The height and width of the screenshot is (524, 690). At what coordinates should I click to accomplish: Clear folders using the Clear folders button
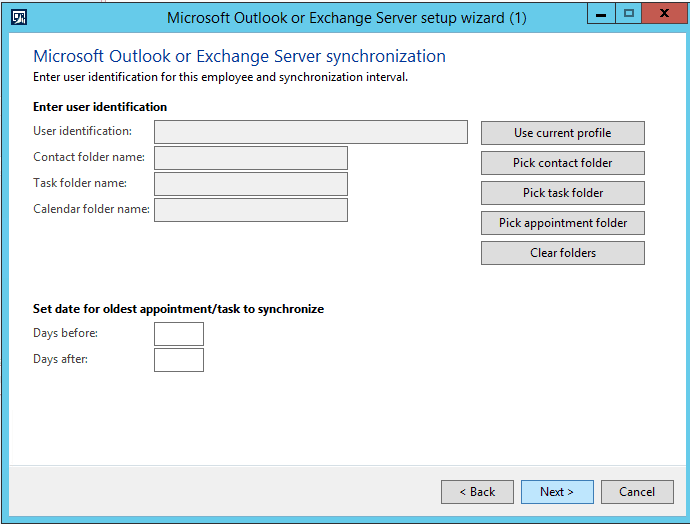click(562, 253)
